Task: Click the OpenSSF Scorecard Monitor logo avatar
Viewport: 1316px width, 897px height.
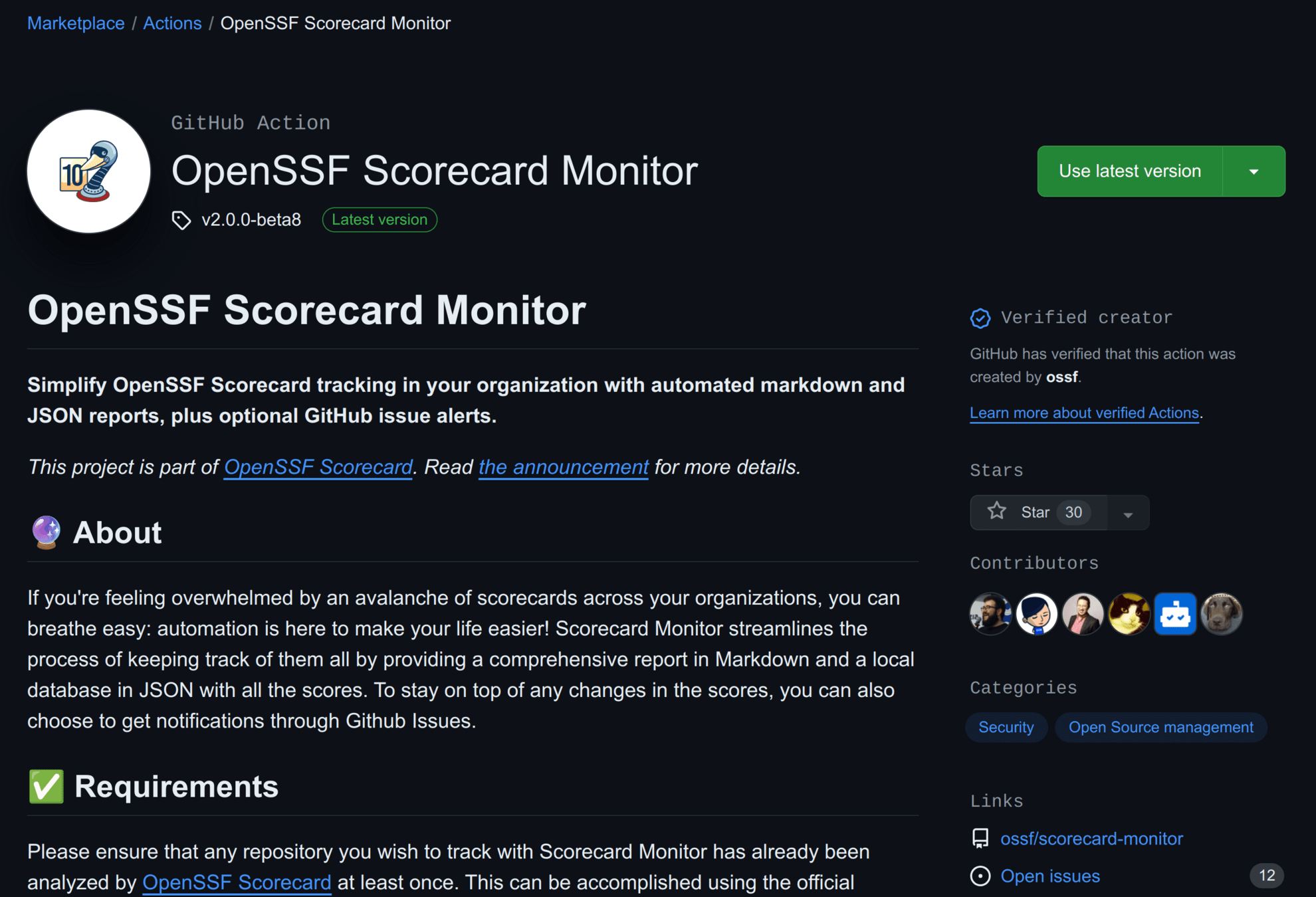Action: [88, 171]
